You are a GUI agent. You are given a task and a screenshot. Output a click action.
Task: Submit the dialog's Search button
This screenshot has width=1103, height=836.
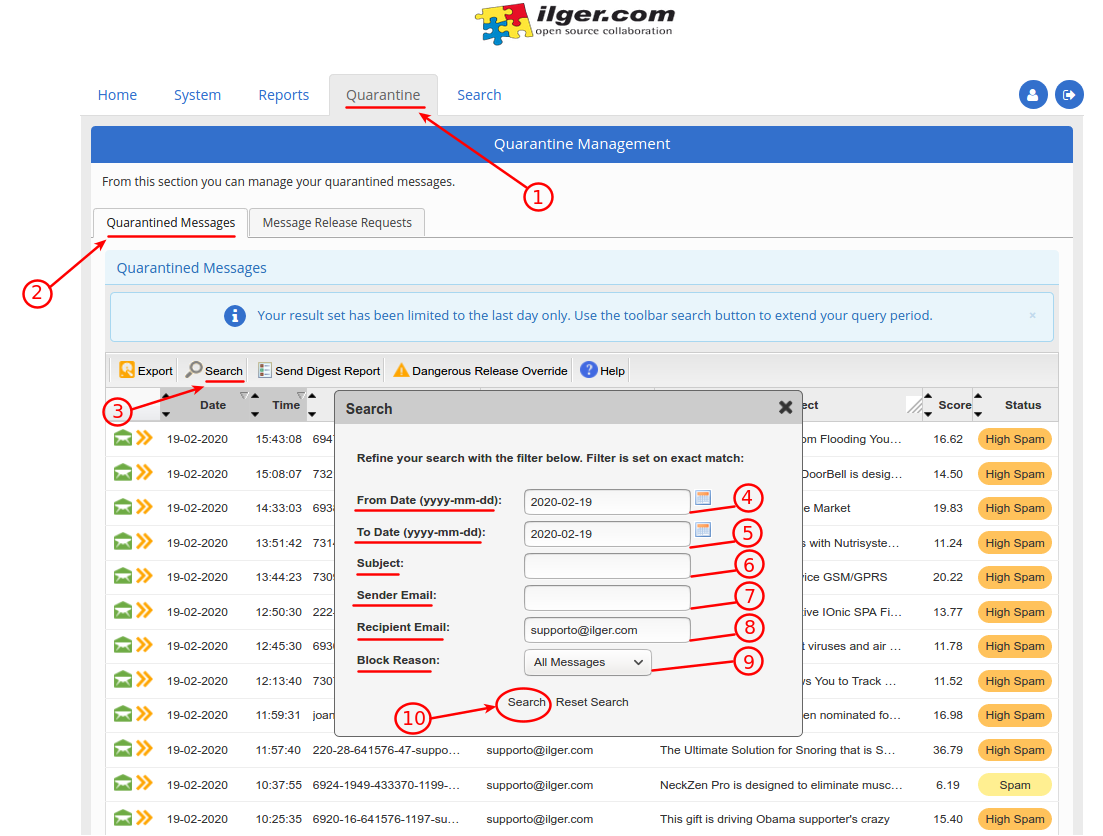526,702
